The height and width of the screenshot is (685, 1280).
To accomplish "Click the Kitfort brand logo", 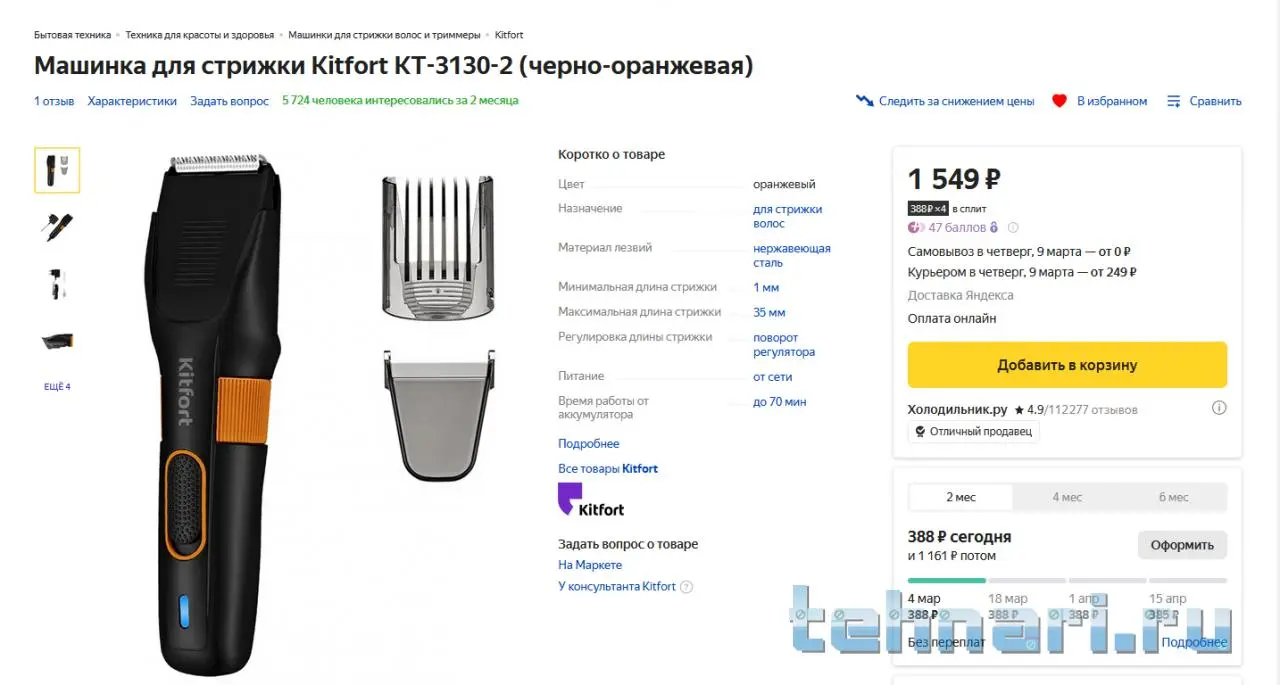I will (590, 500).
